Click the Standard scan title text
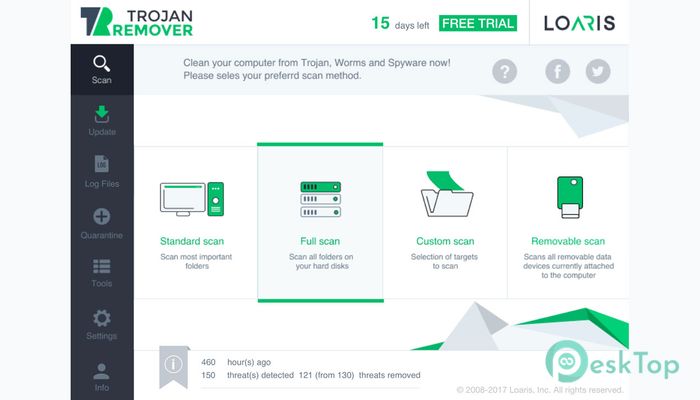This screenshot has height=400, width=700. [192, 241]
